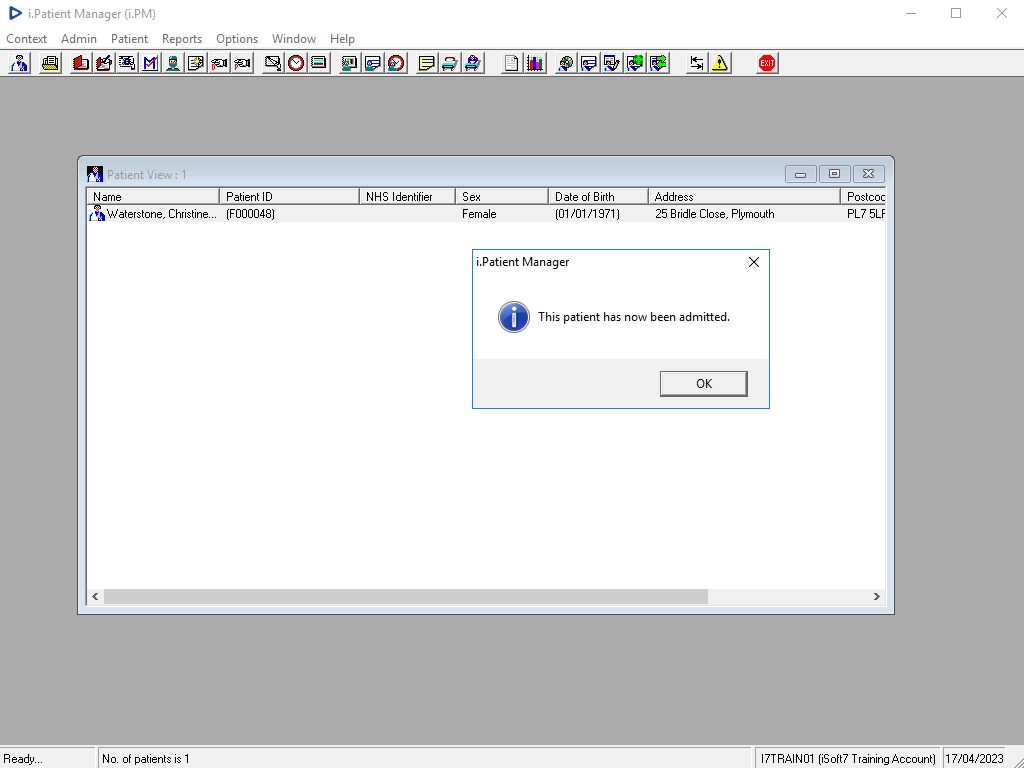Click the globe disc toolbar icon
This screenshot has height=768, width=1024.
point(566,63)
